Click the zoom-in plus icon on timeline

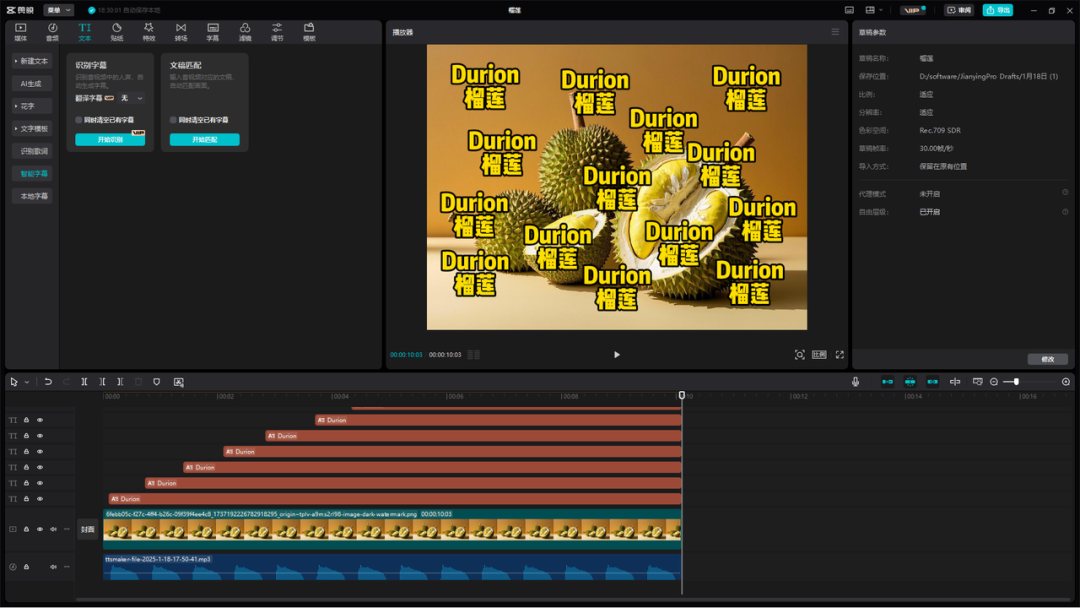[1066, 382]
